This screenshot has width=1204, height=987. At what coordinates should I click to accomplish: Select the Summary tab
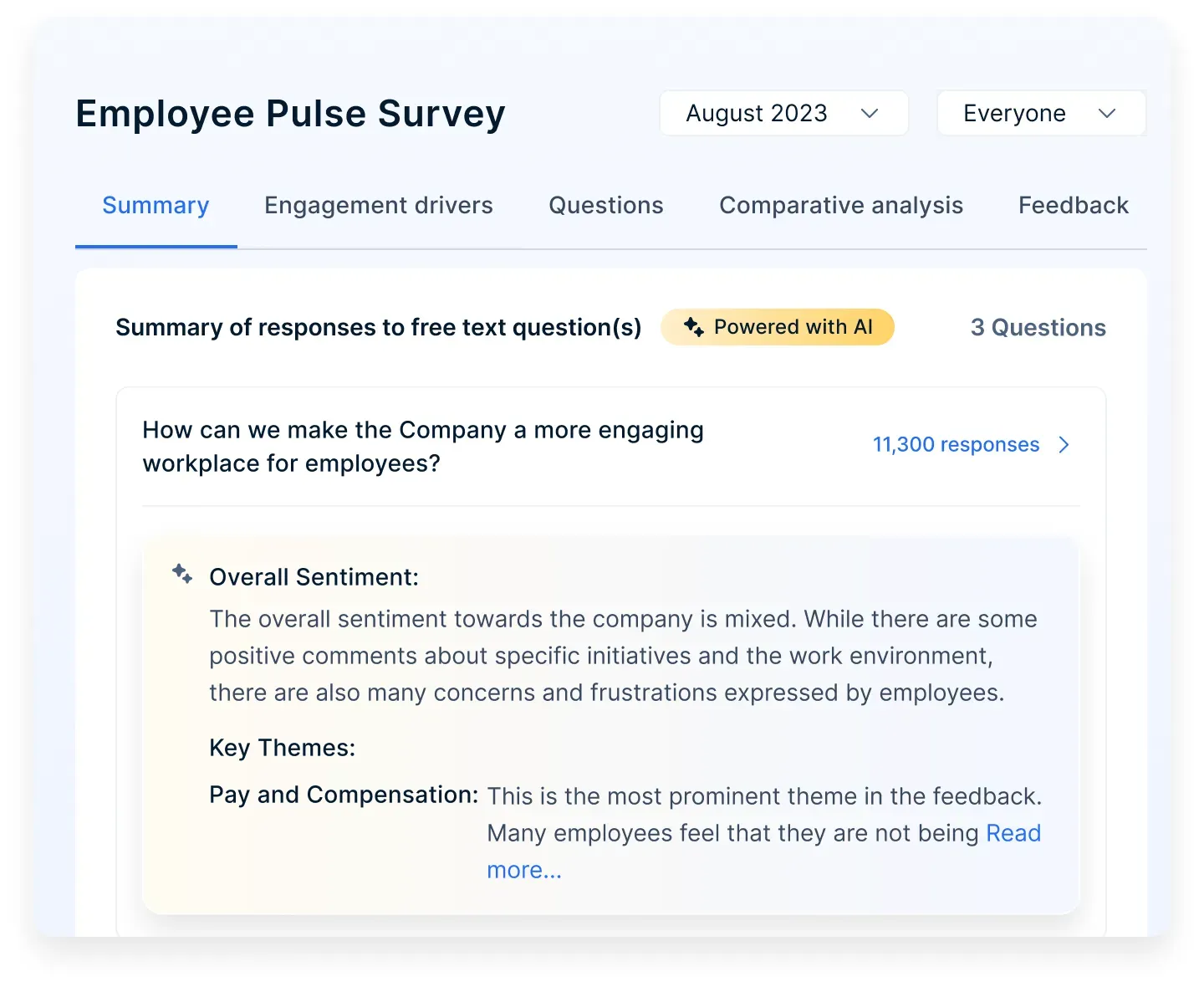tap(156, 206)
